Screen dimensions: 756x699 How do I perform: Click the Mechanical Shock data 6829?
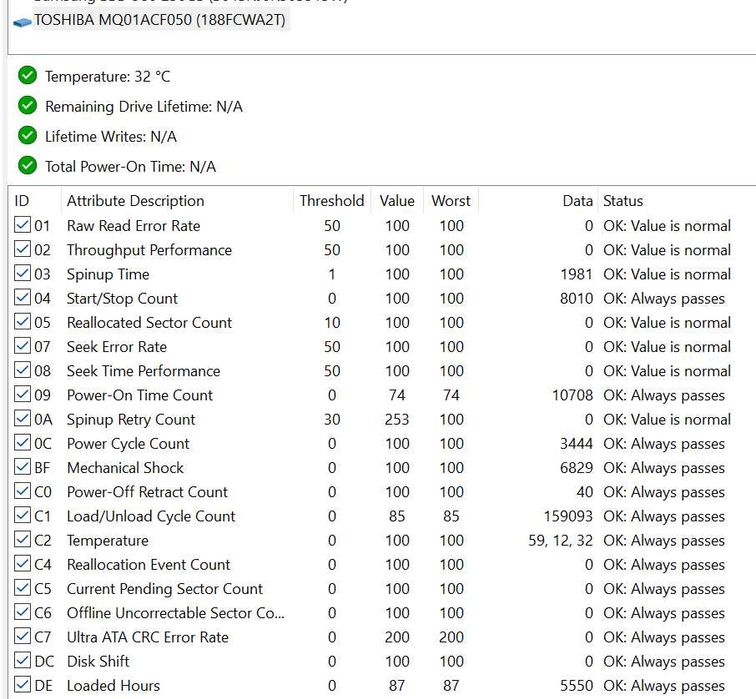point(576,468)
